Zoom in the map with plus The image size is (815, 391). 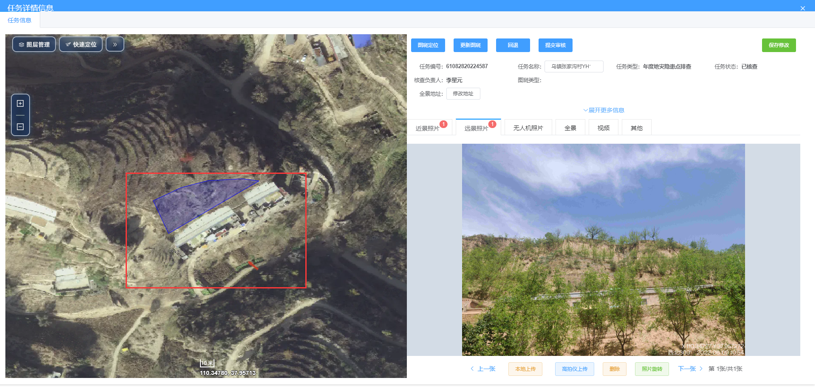click(20, 103)
